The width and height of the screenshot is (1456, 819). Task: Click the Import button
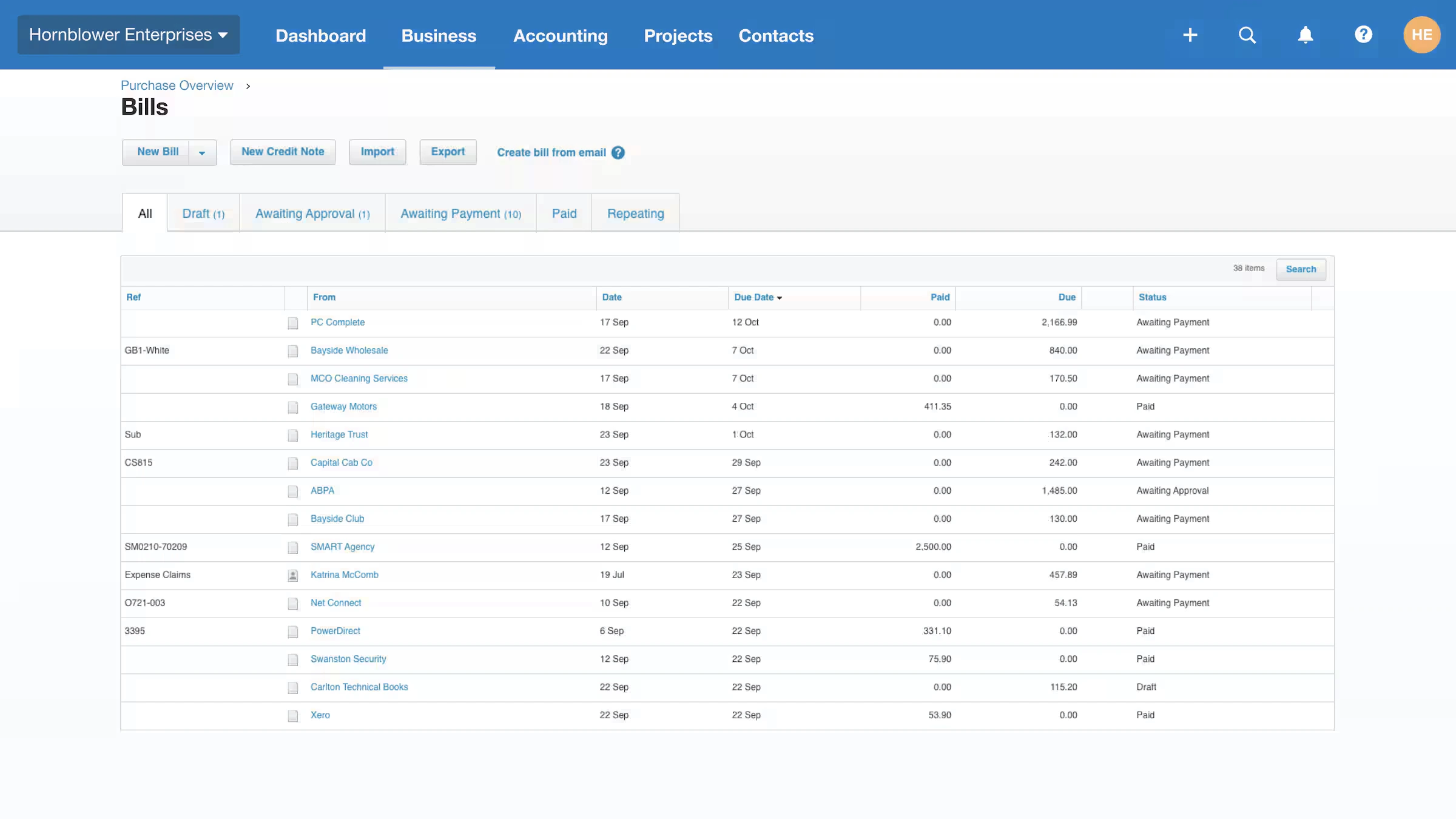point(377,152)
